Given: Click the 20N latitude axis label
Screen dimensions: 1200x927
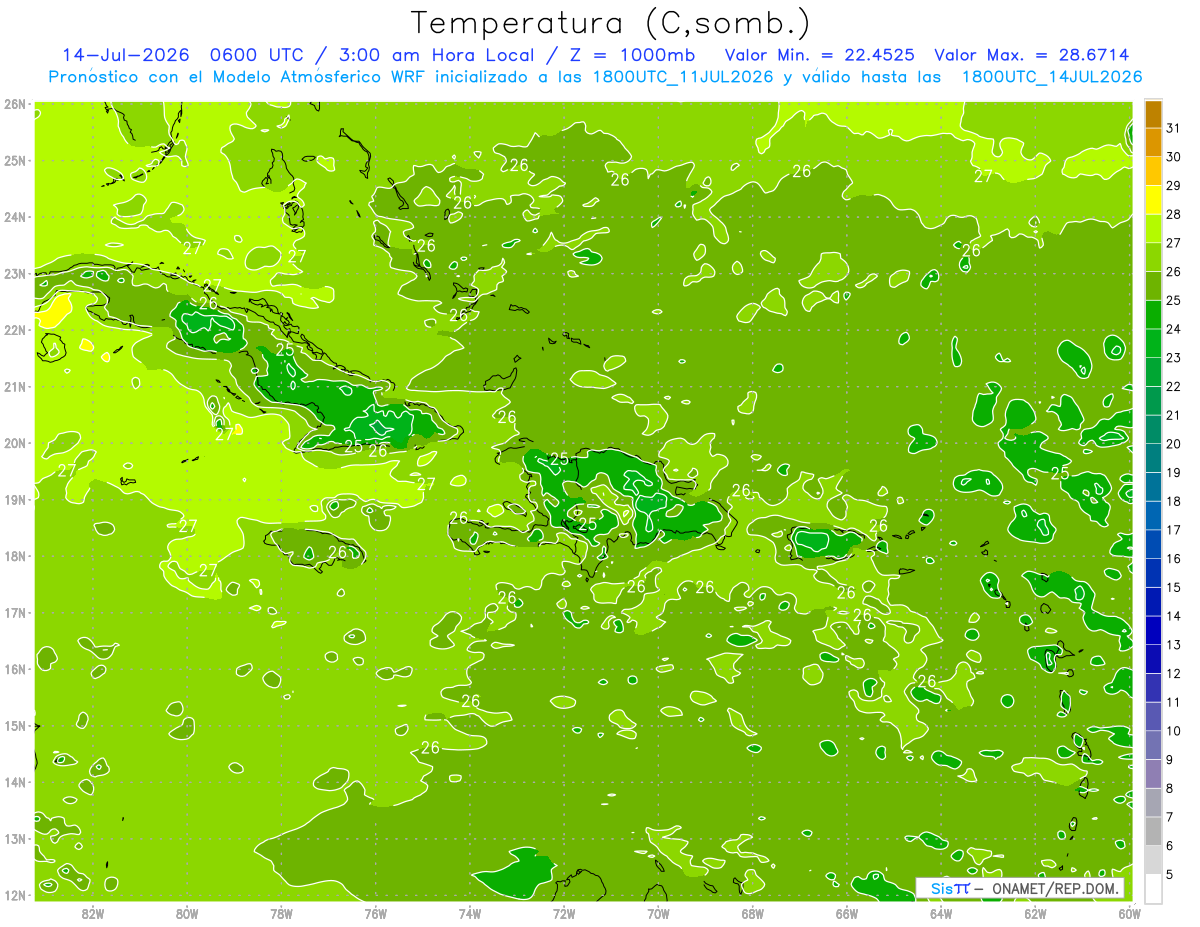Looking at the screenshot, I should pyautogui.click(x=14, y=443).
